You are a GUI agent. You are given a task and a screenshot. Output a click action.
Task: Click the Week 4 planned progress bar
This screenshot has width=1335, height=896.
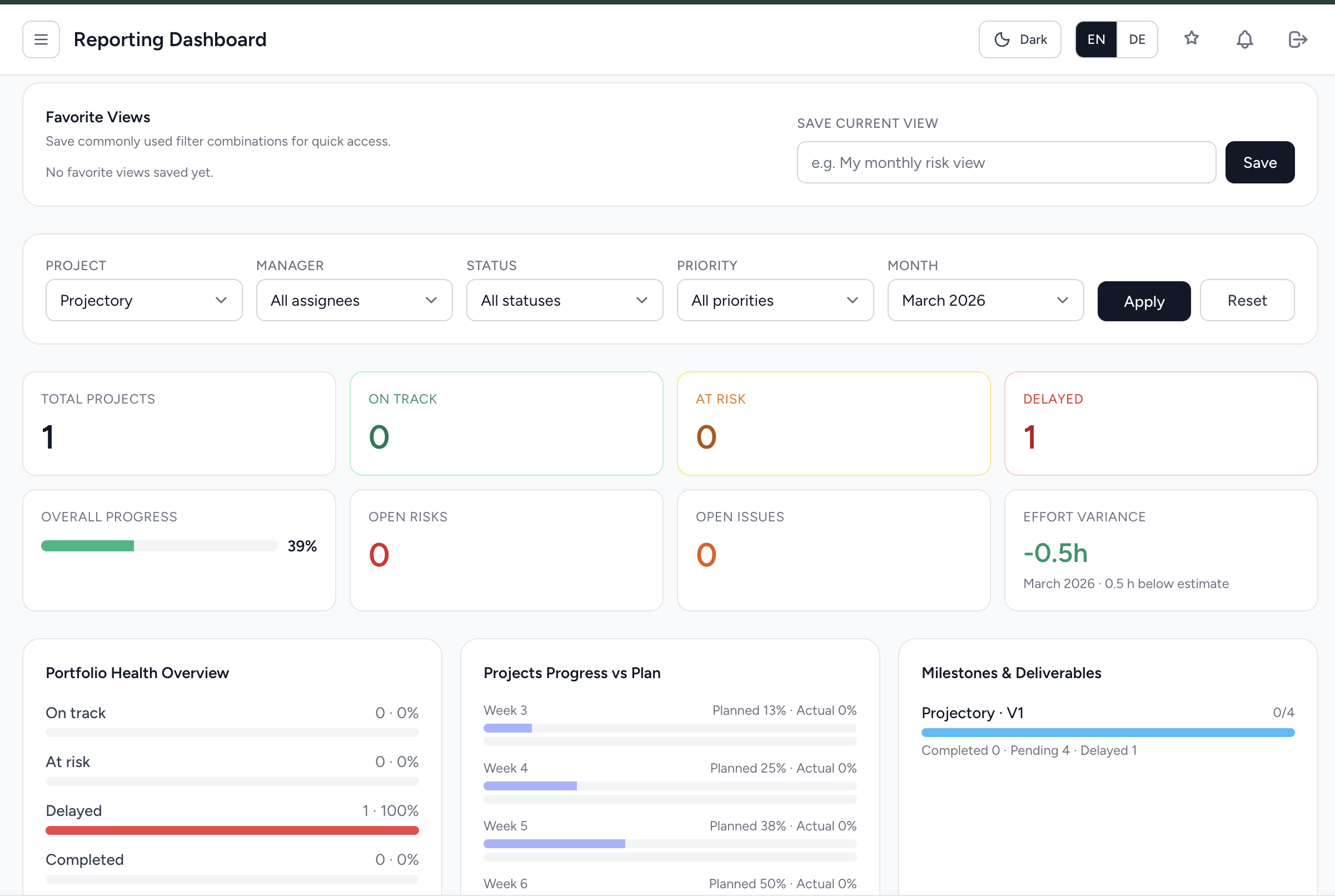click(670, 786)
